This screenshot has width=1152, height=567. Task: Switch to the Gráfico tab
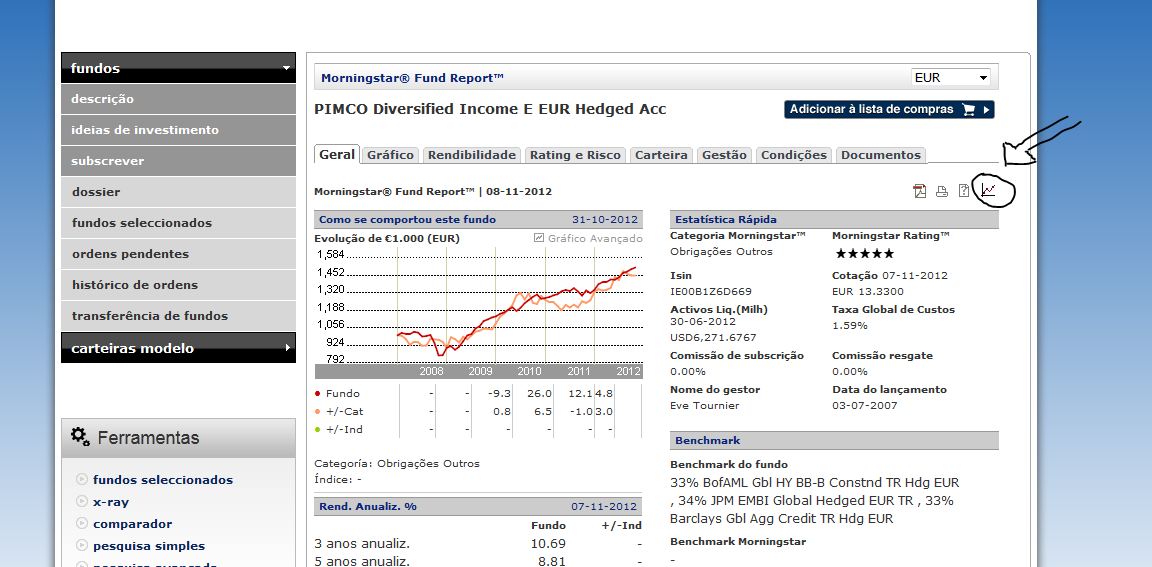(x=390, y=155)
